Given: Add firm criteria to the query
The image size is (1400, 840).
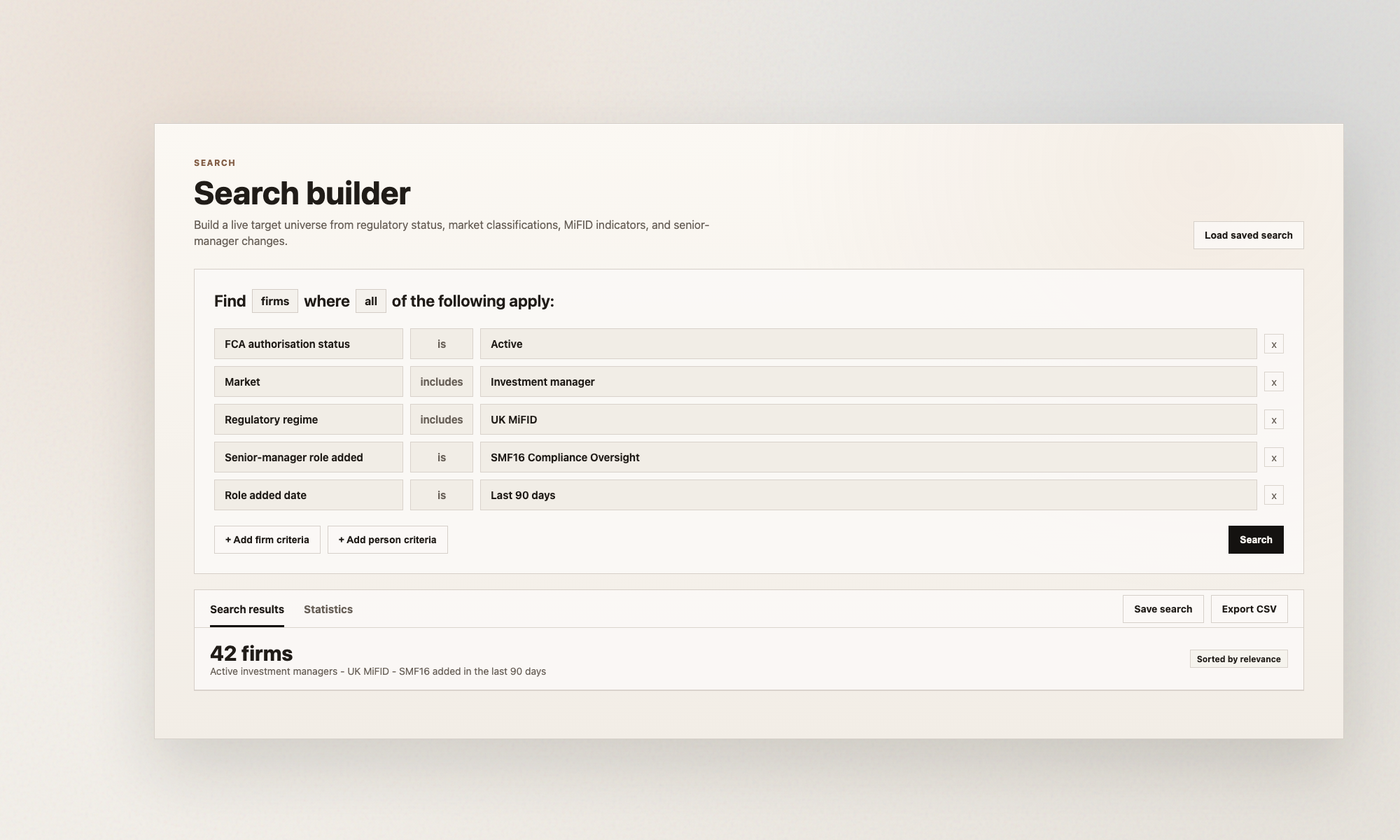Looking at the screenshot, I should (x=267, y=540).
